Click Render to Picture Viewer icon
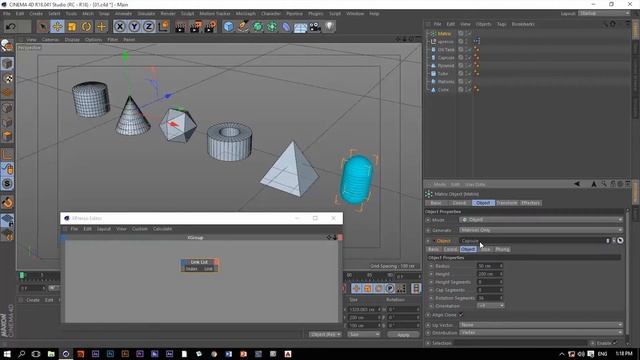The width and height of the screenshot is (640, 360). pos(195,27)
